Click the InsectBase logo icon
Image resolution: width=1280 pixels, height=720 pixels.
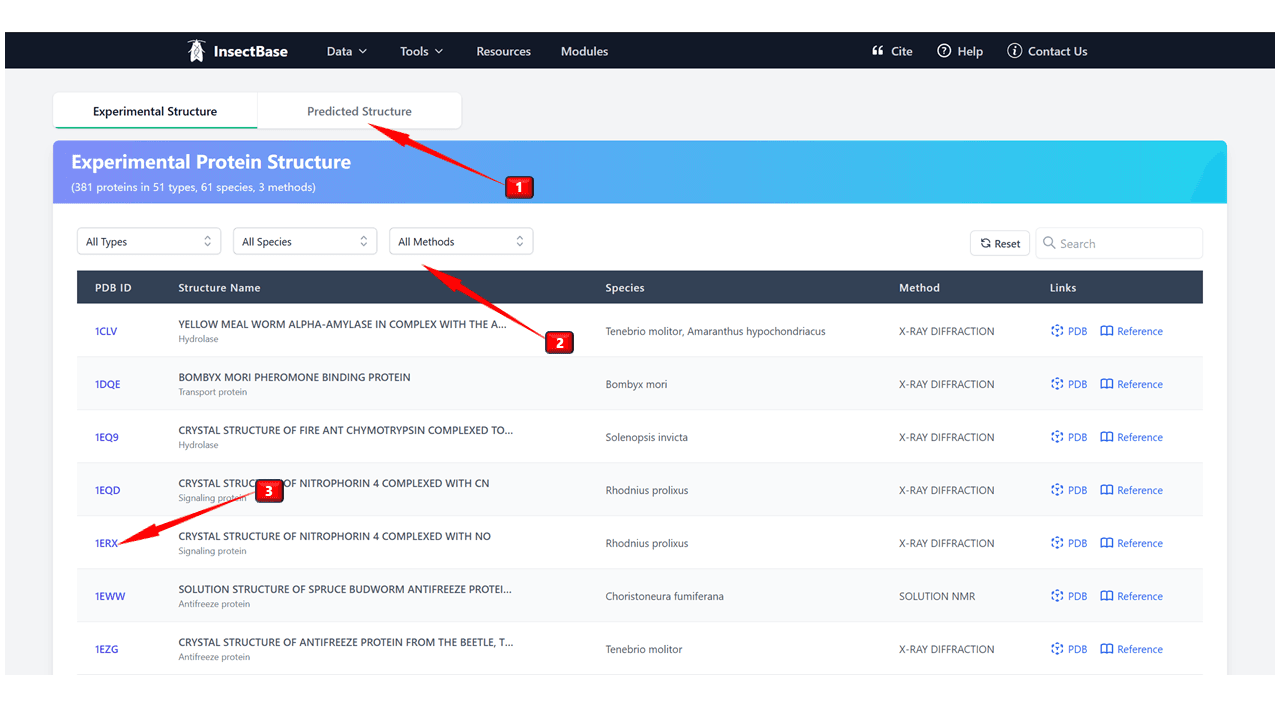click(x=197, y=51)
